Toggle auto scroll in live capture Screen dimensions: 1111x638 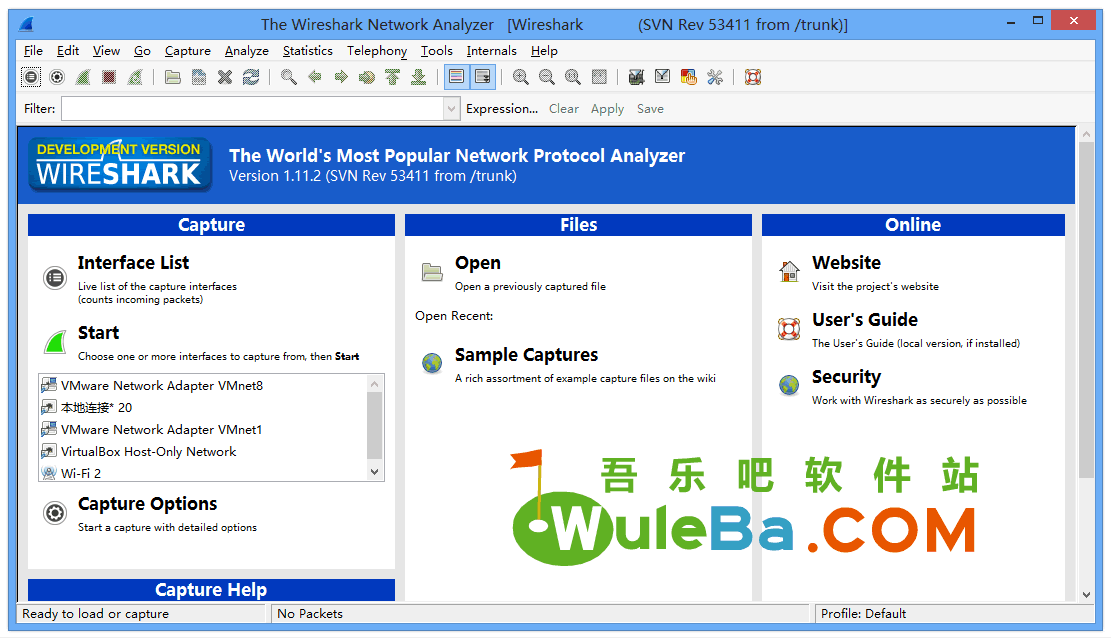click(x=483, y=77)
